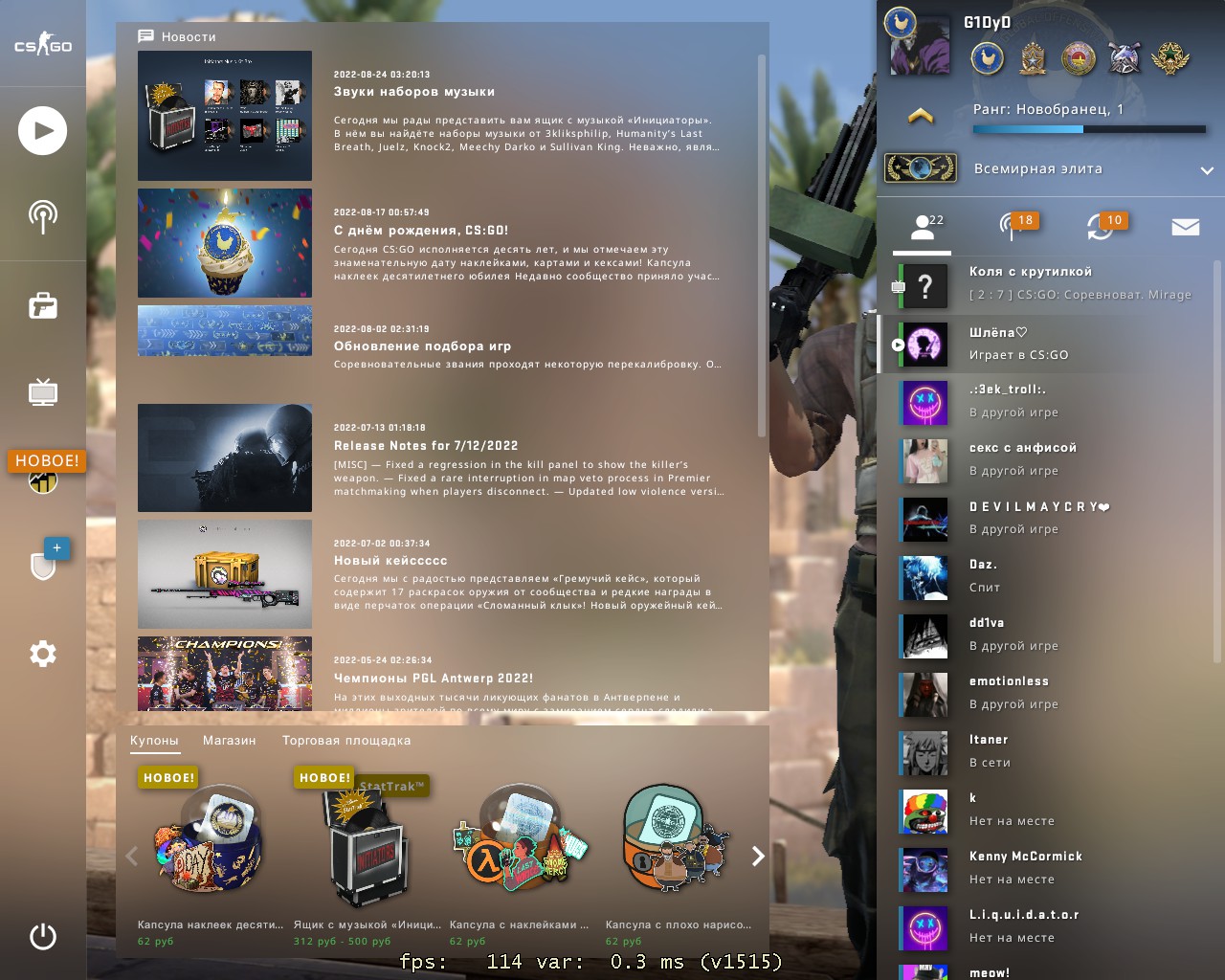This screenshot has width=1225, height=980.
Task: Open the inventory briefcase icon
Action: pos(43,305)
